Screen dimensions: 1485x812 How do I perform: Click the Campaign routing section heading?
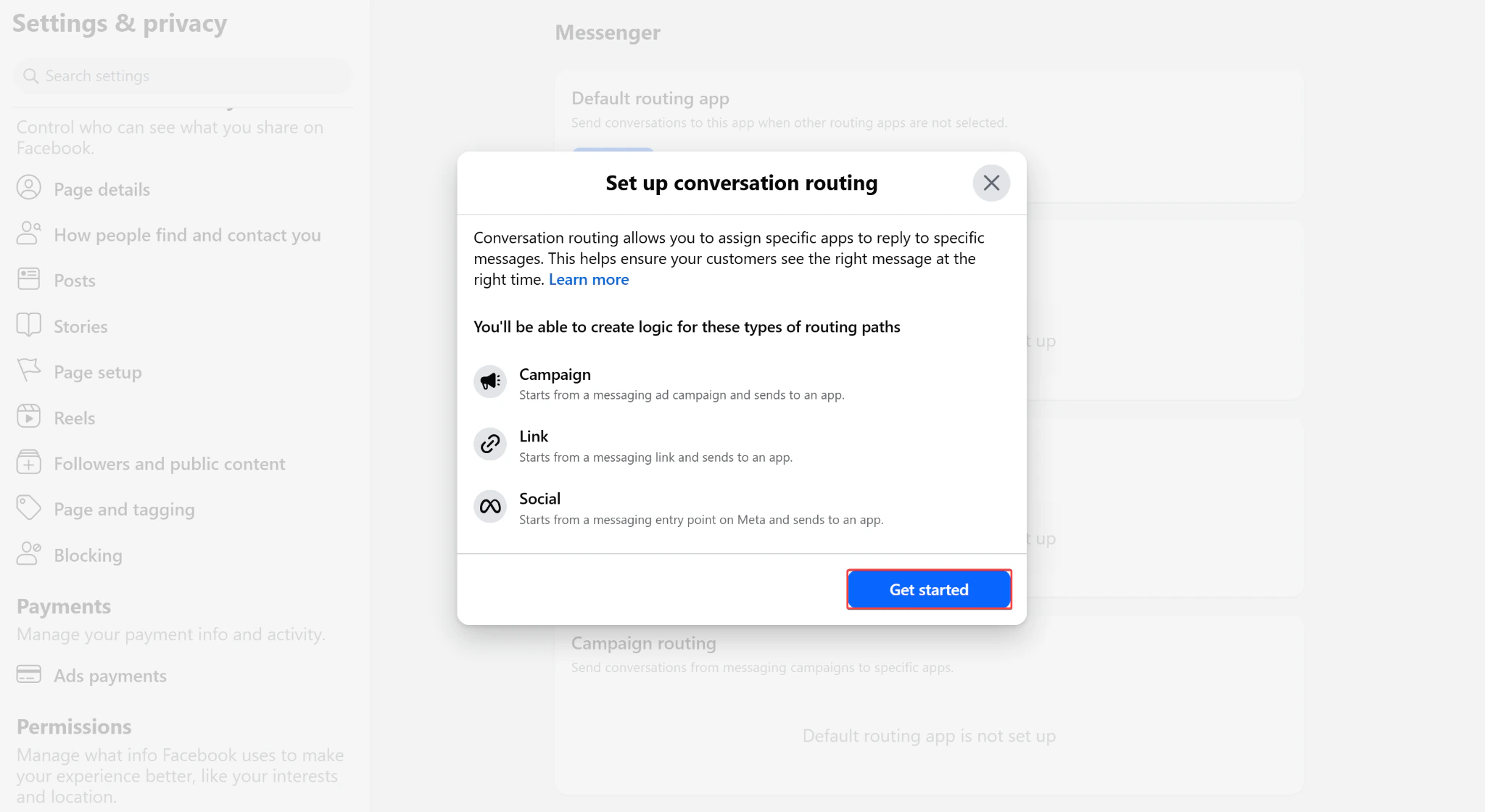(644, 643)
